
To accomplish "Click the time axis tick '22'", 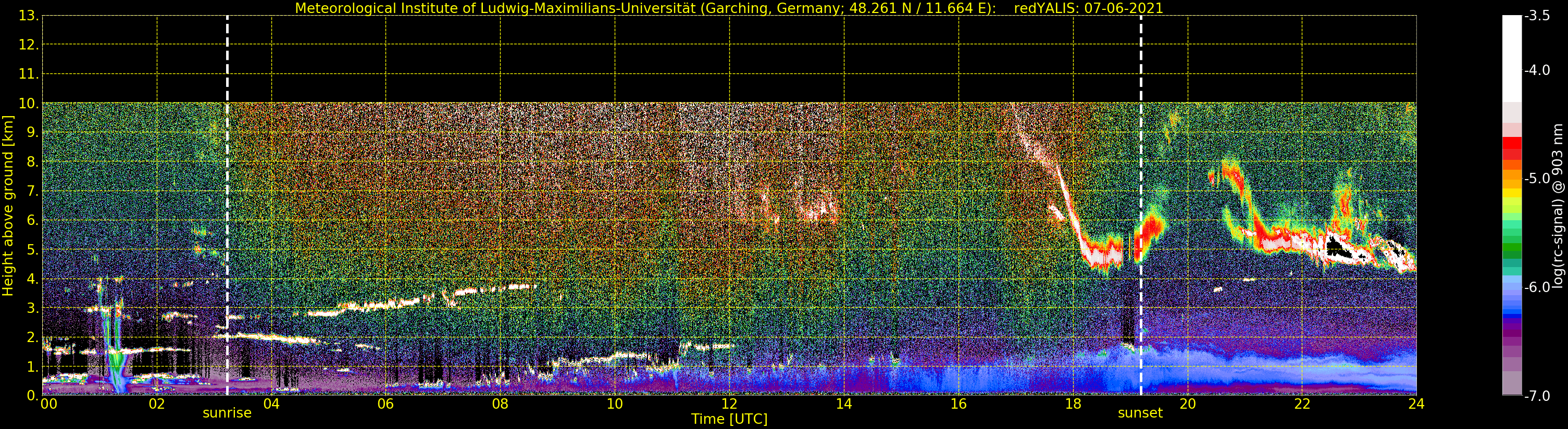I will (1301, 404).
